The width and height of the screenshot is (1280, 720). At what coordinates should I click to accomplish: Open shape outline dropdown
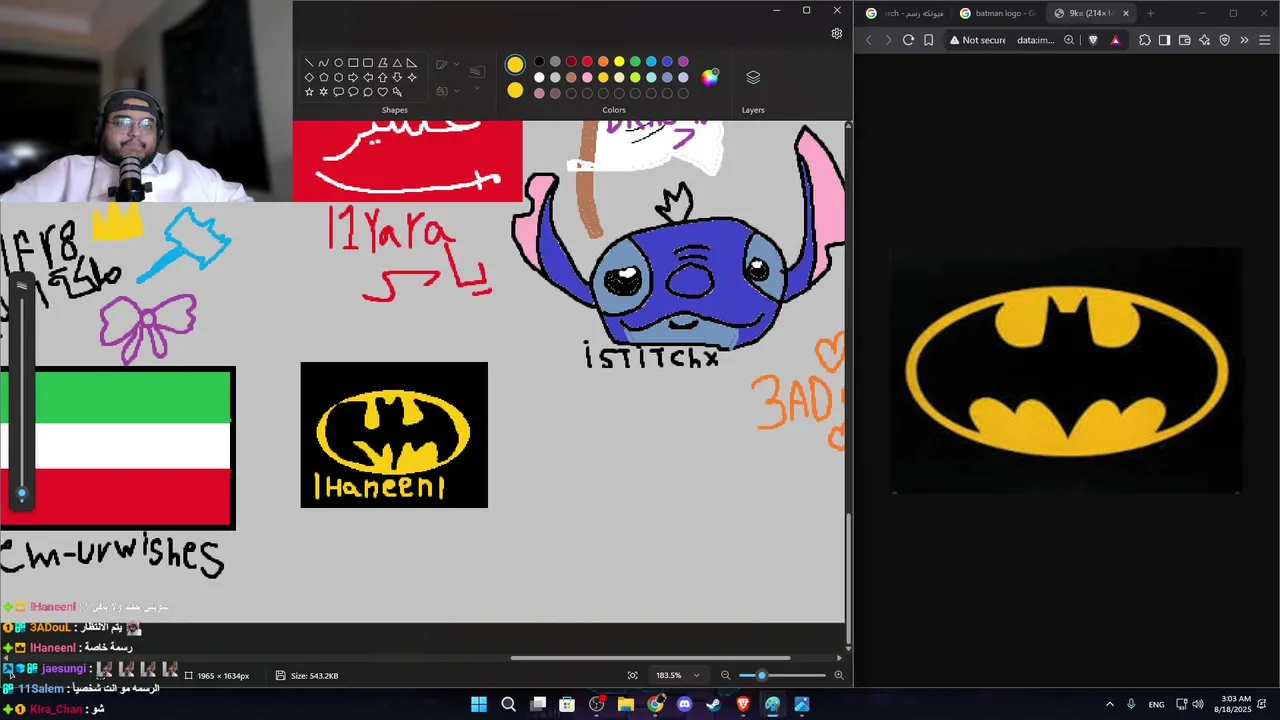[x=456, y=64]
